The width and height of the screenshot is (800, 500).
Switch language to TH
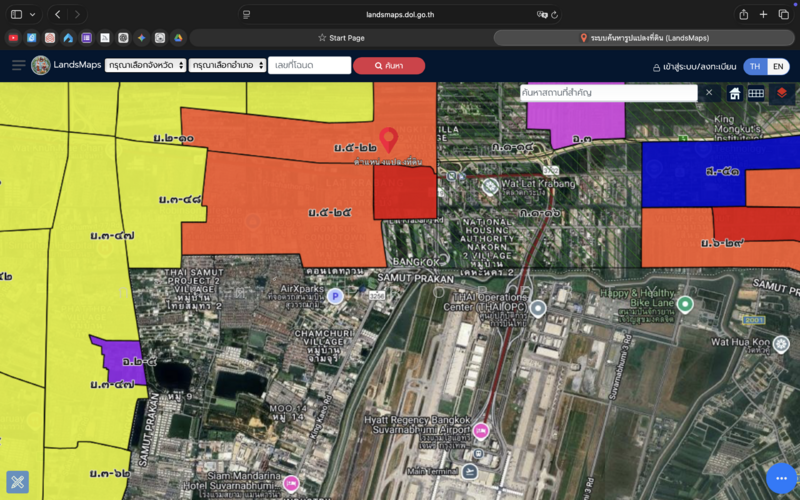[x=755, y=66]
